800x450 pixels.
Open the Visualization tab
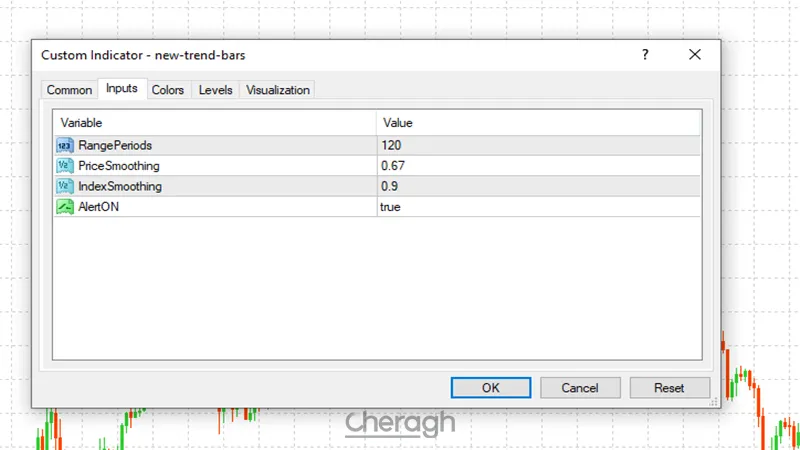click(278, 90)
